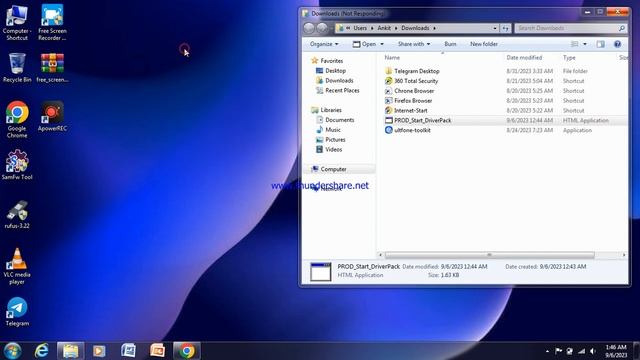Open SamFw Tool desktop icon

[x=17, y=165]
